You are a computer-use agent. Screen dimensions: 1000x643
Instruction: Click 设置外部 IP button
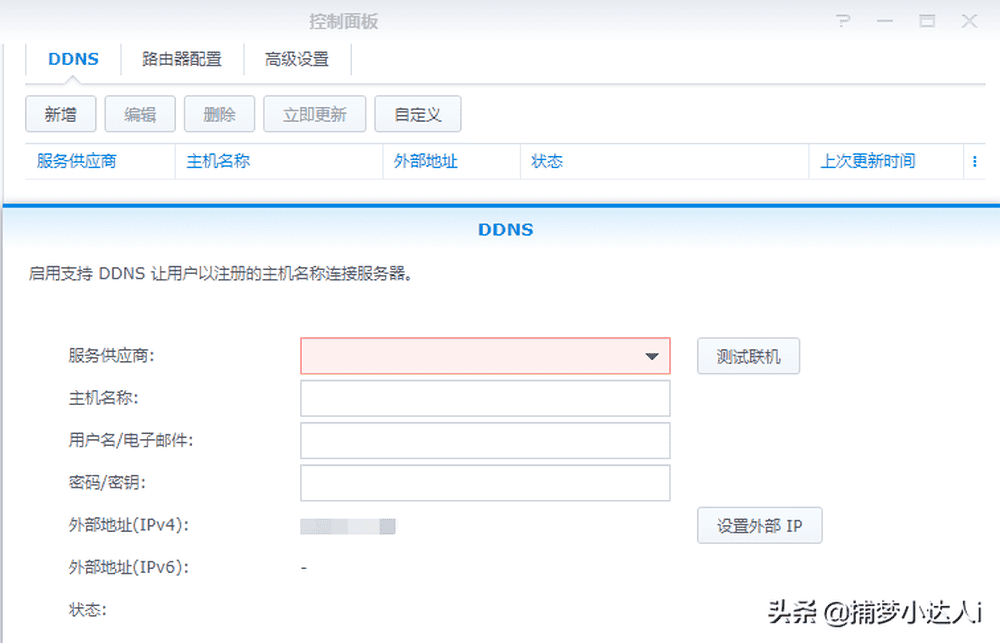pos(759,525)
